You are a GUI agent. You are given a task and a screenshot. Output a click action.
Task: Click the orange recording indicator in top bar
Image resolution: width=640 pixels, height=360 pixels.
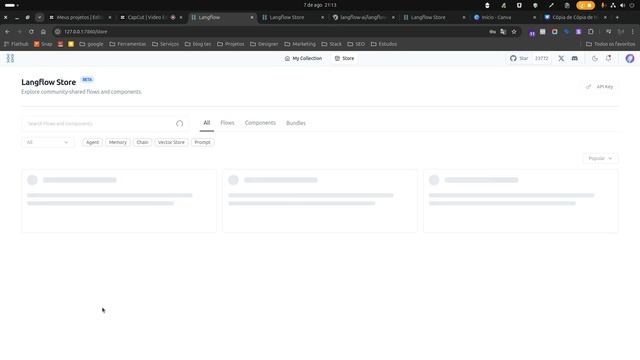(x=585, y=5)
